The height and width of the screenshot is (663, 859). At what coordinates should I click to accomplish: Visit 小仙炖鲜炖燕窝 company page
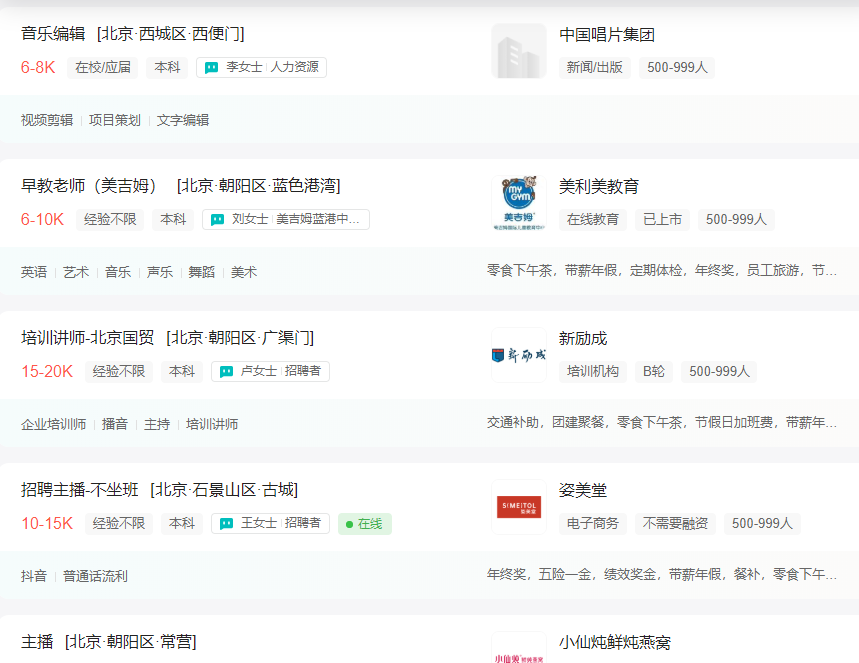click(x=614, y=642)
